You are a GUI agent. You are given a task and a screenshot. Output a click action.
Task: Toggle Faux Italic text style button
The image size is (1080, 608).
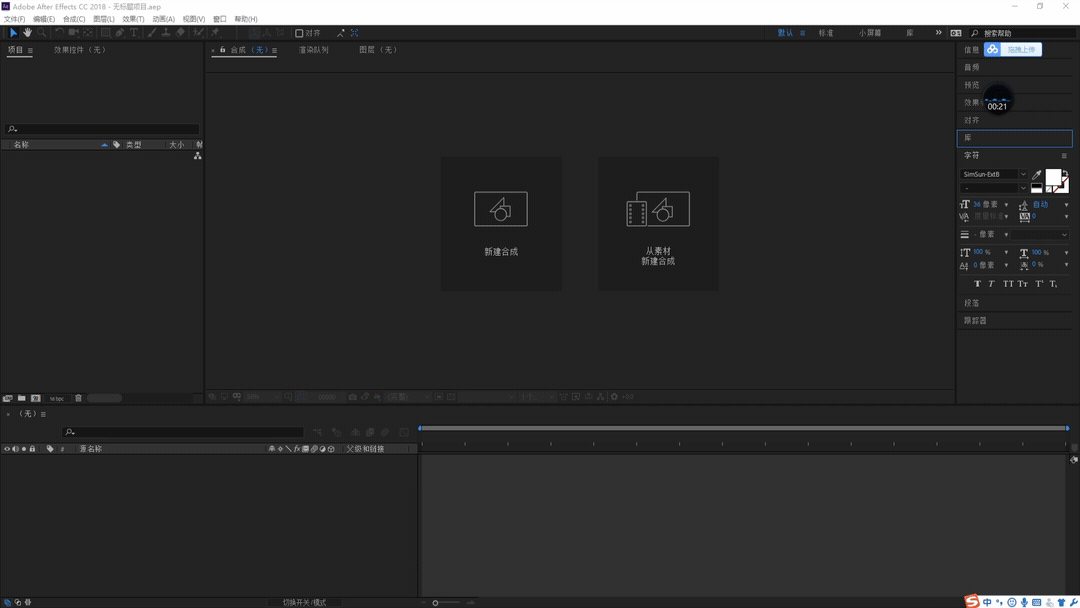pyautogui.click(x=992, y=284)
